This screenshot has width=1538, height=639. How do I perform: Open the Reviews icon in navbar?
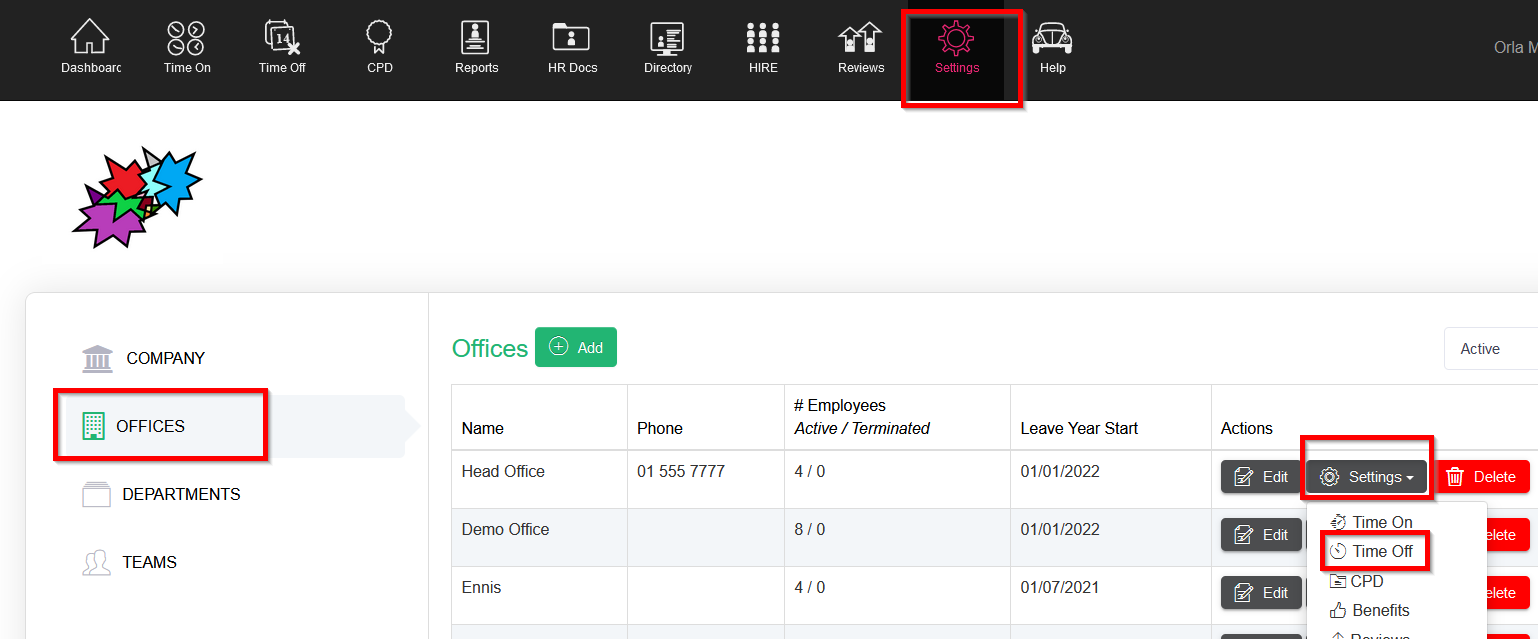(x=860, y=40)
